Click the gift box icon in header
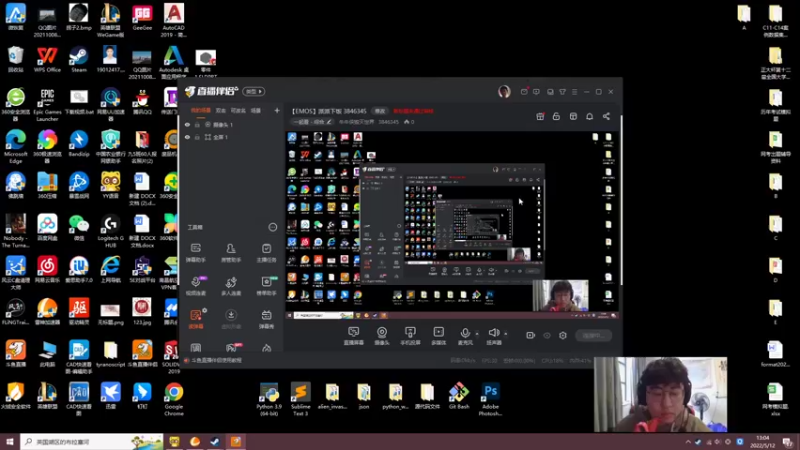800x450 pixels. click(540, 116)
